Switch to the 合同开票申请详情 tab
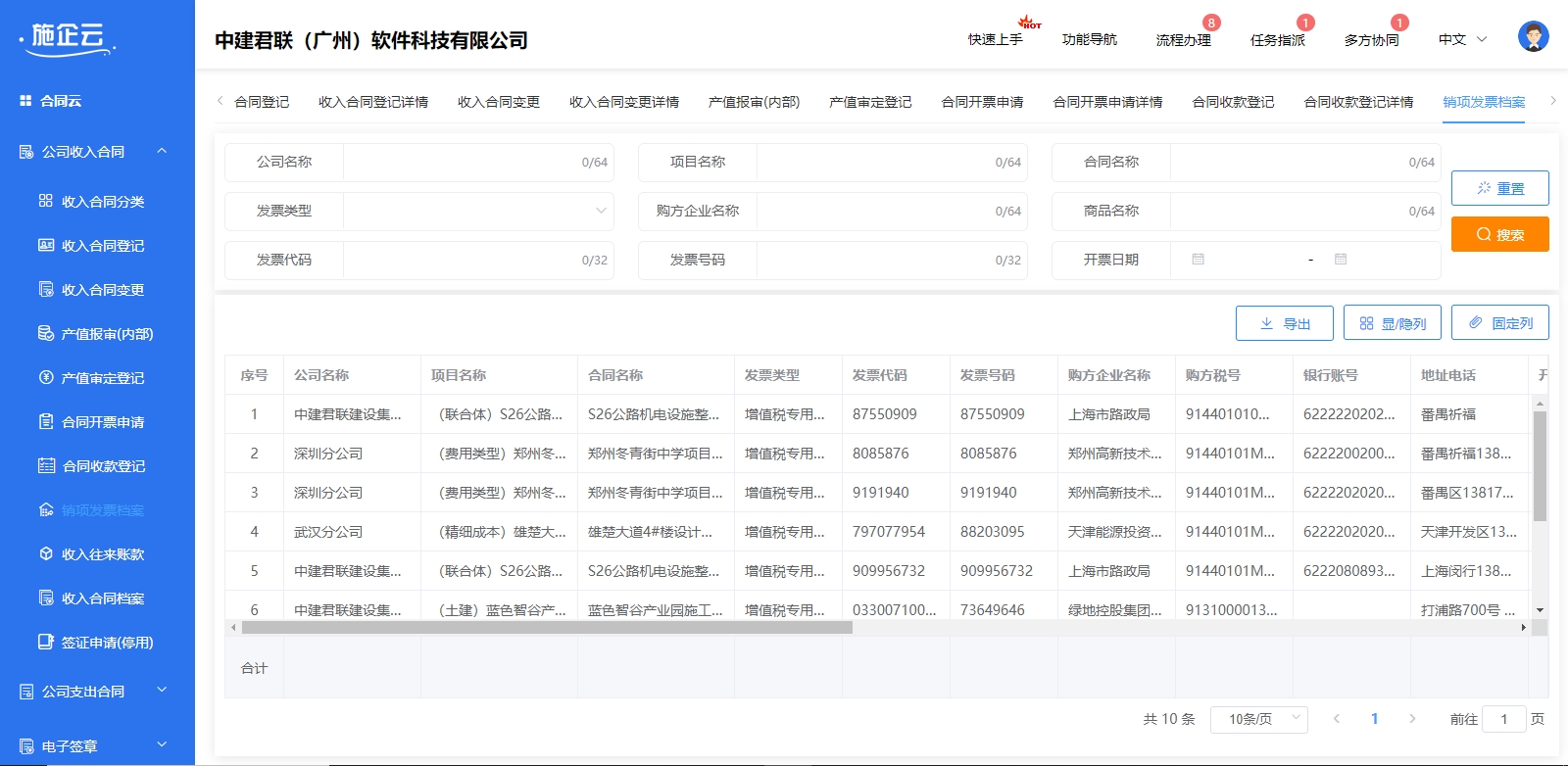Image resolution: width=1568 pixels, height=766 pixels. point(1107,102)
